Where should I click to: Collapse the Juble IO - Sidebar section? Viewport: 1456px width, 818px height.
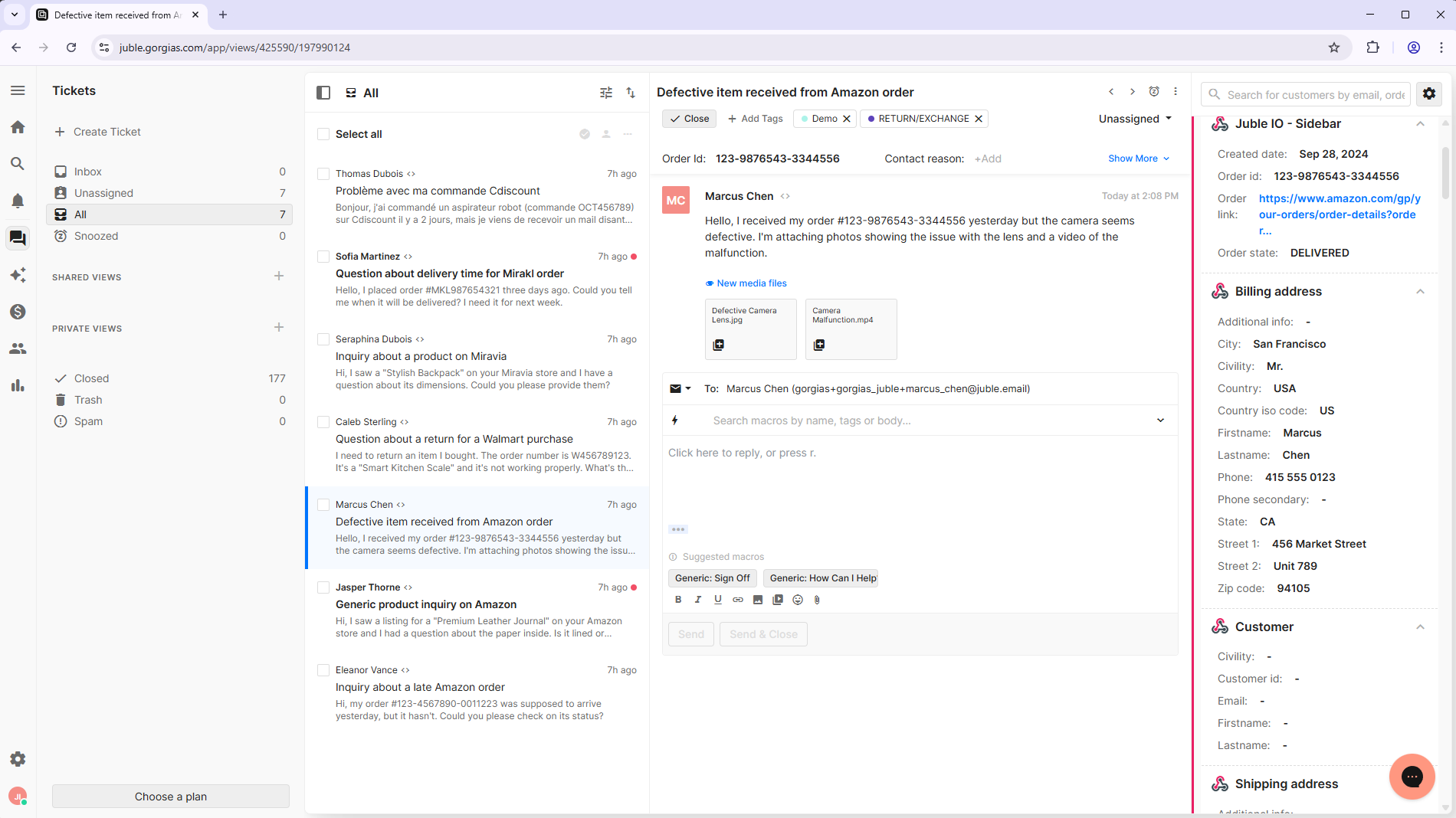point(1420,124)
